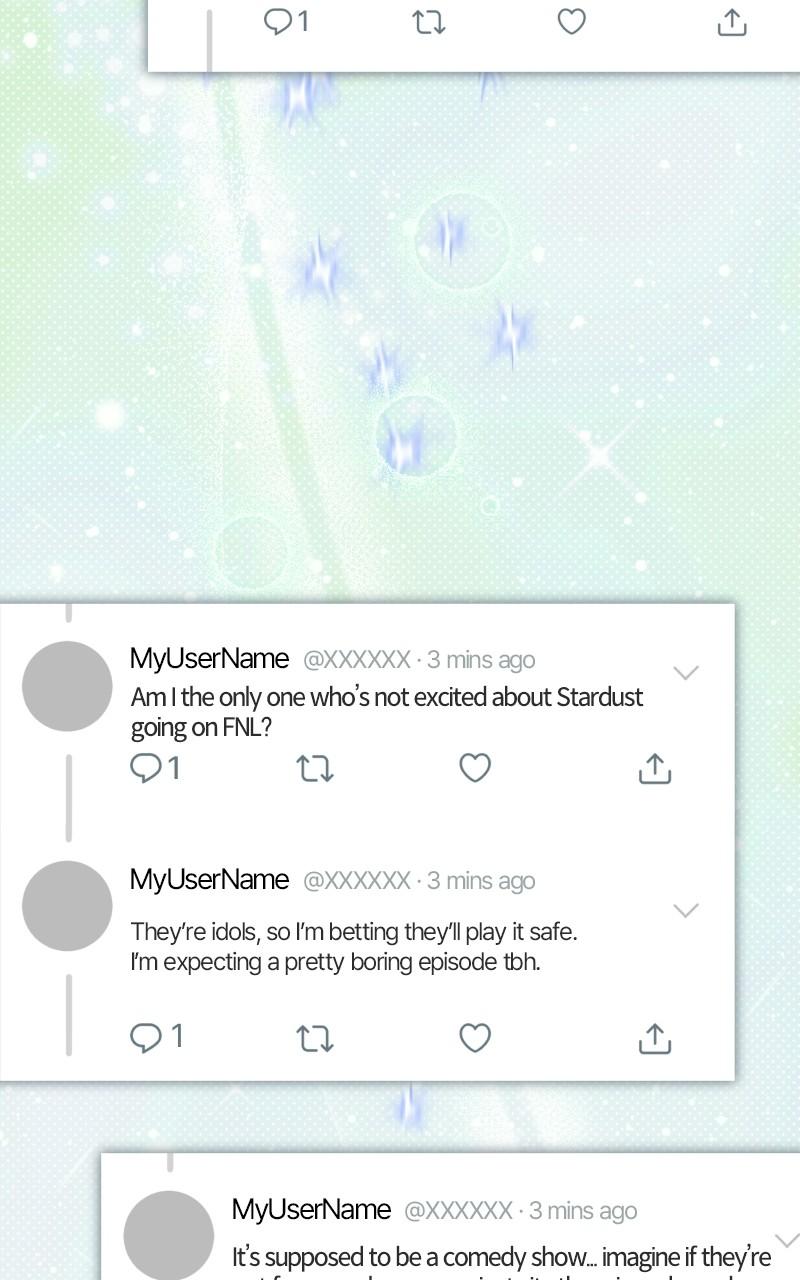Retweet the 'They're idols' post

(x=315, y=1039)
